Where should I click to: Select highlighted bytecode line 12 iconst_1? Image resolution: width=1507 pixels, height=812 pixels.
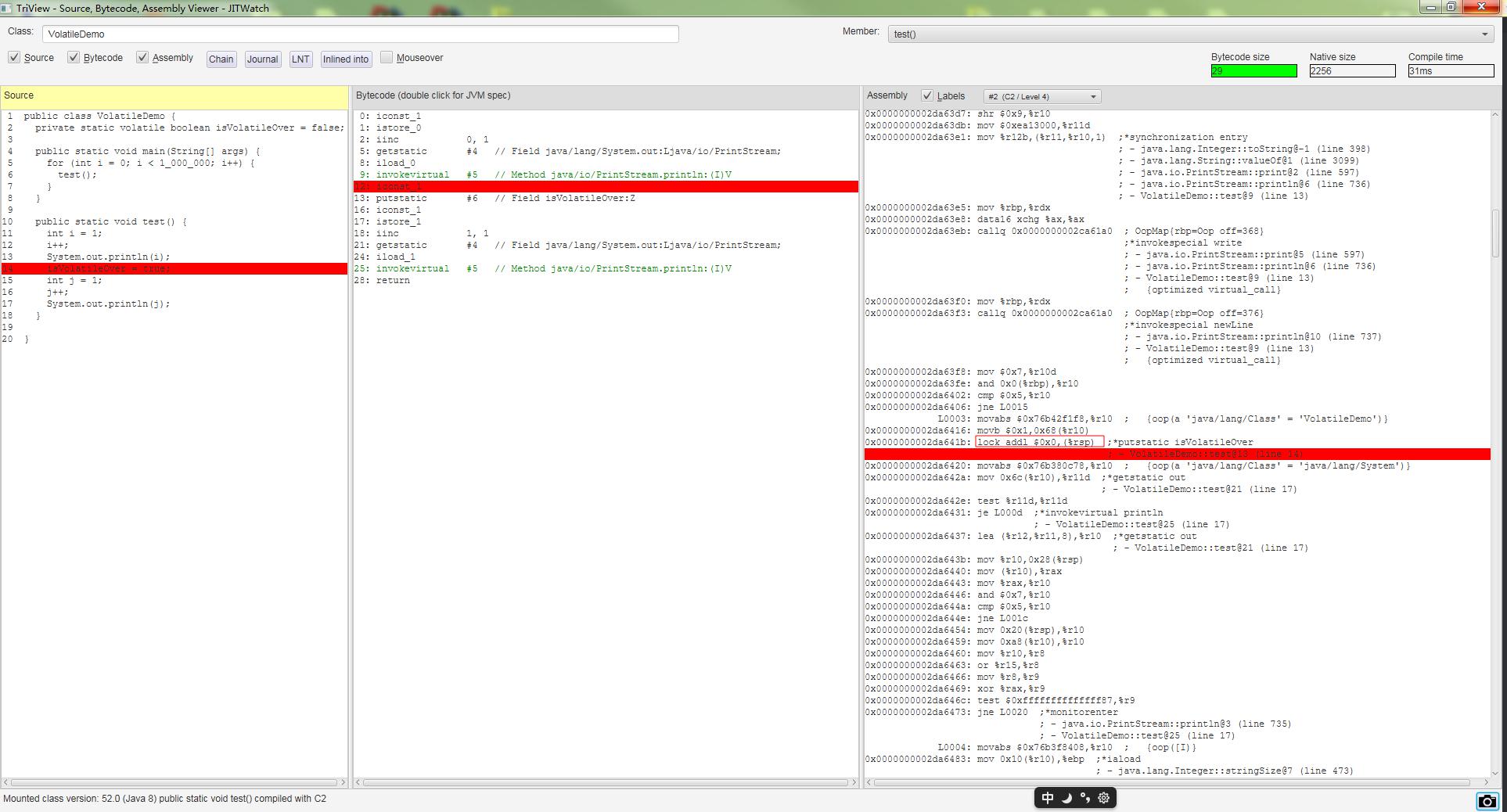[x=606, y=186]
